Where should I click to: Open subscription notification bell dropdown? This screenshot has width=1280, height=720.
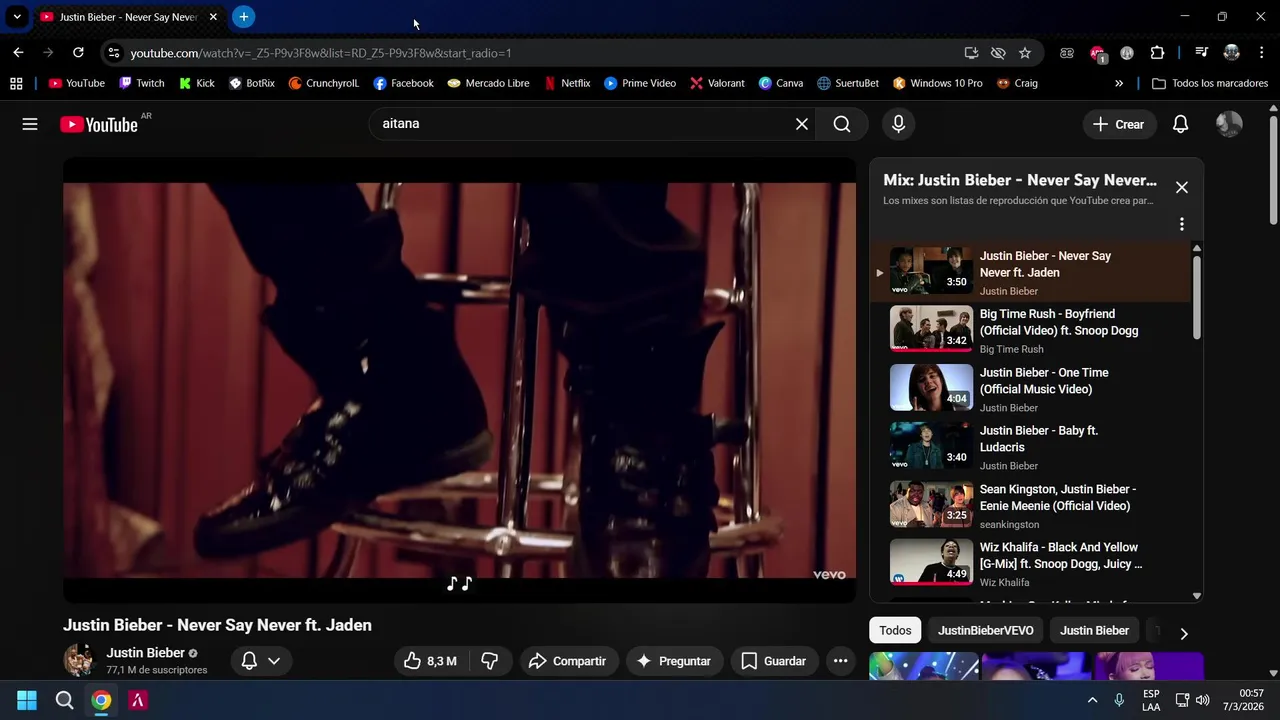260,661
